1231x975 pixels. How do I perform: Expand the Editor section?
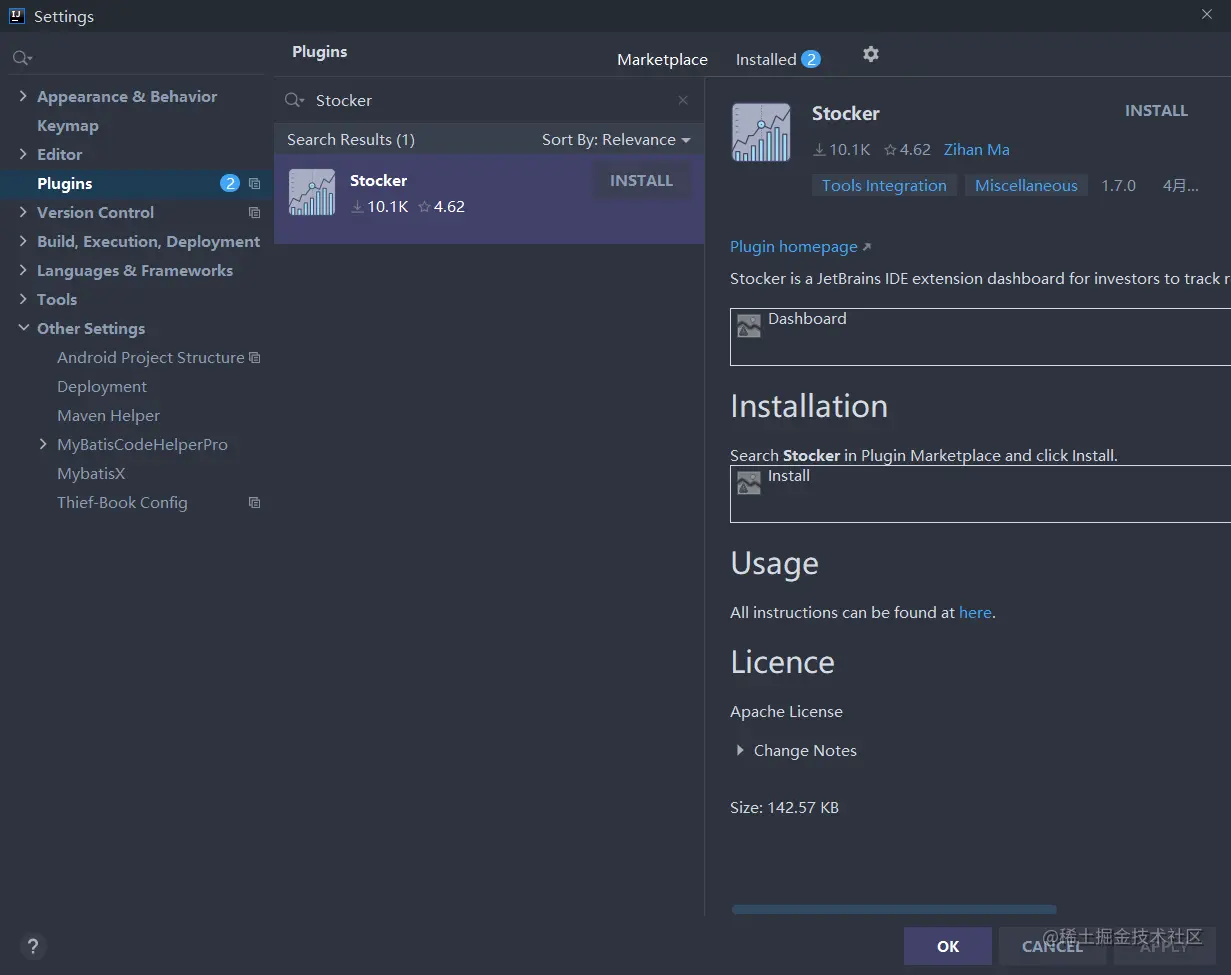click(23, 154)
